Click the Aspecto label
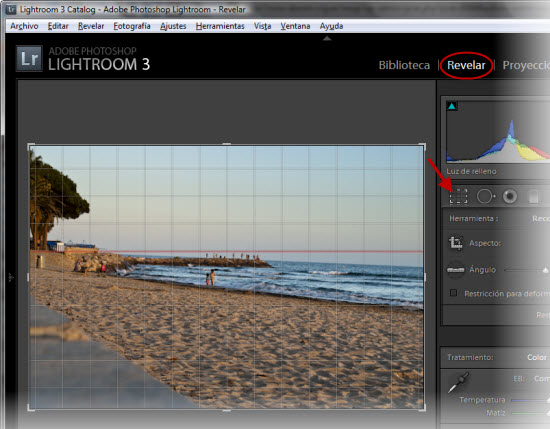Image resolution: width=550 pixels, height=429 pixels. [x=485, y=243]
